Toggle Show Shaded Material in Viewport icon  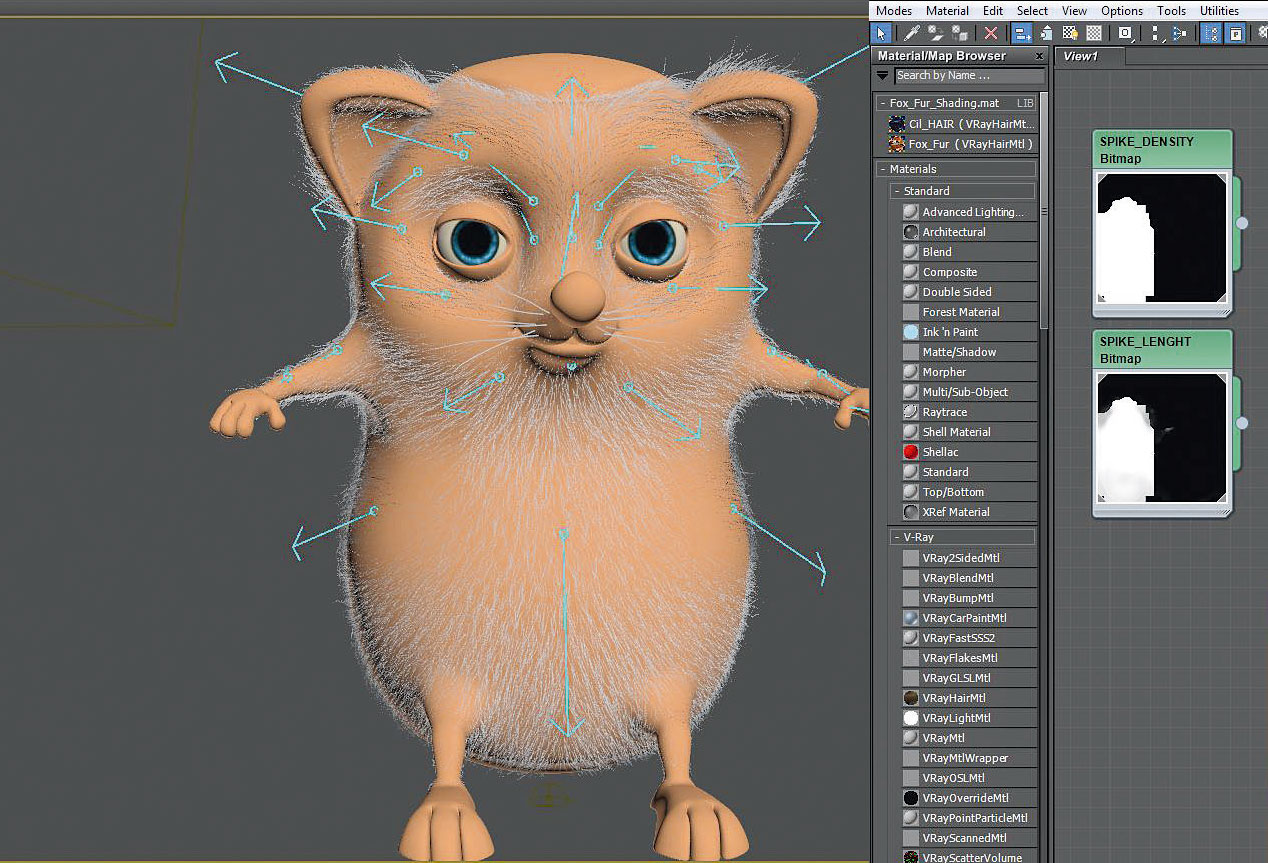pos(1071,33)
